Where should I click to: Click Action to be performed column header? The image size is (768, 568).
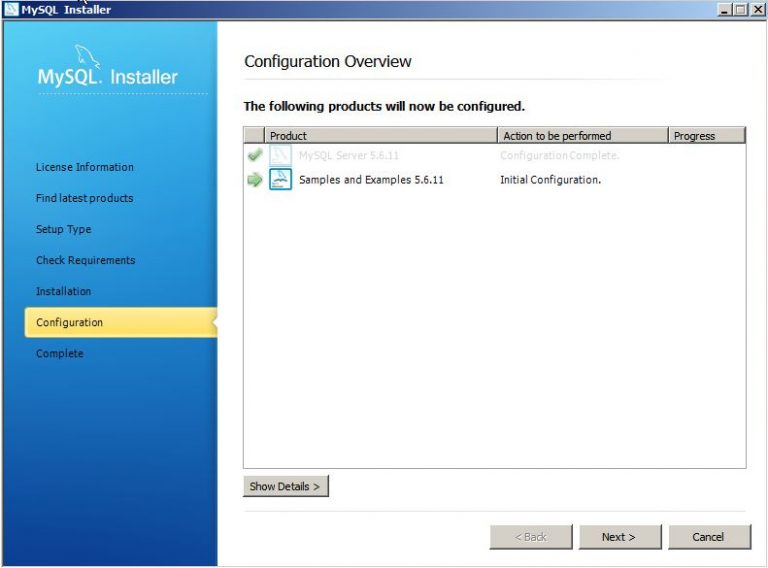tap(583, 136)
